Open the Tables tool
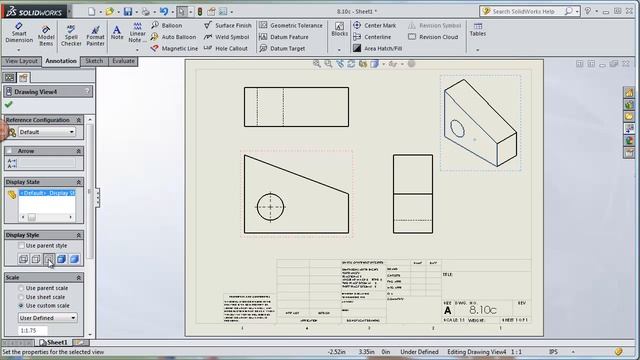The image size is (640, 360). tap(478, 29)
